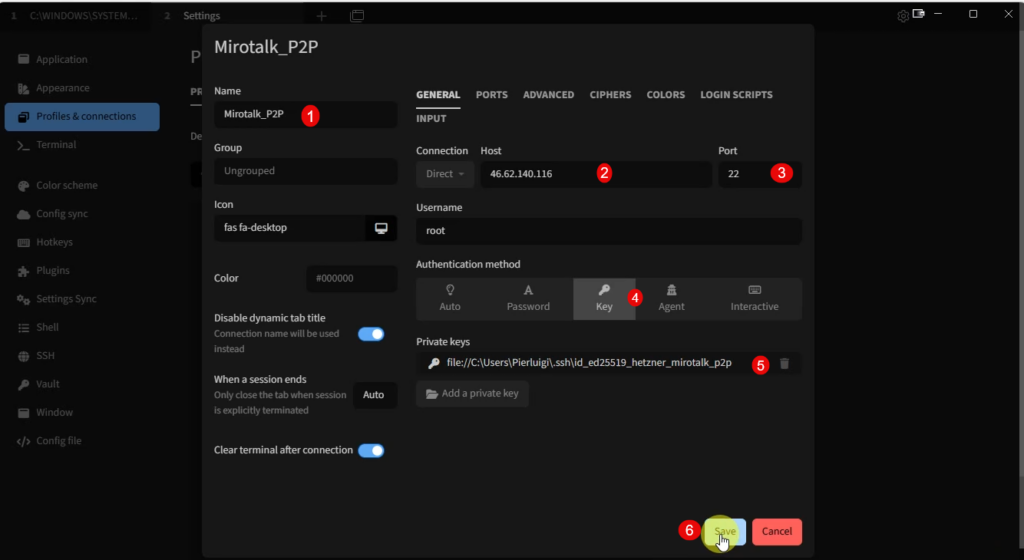Choose the Password authentication method
The image size is (1024, 560).
[x=528, y=298]
